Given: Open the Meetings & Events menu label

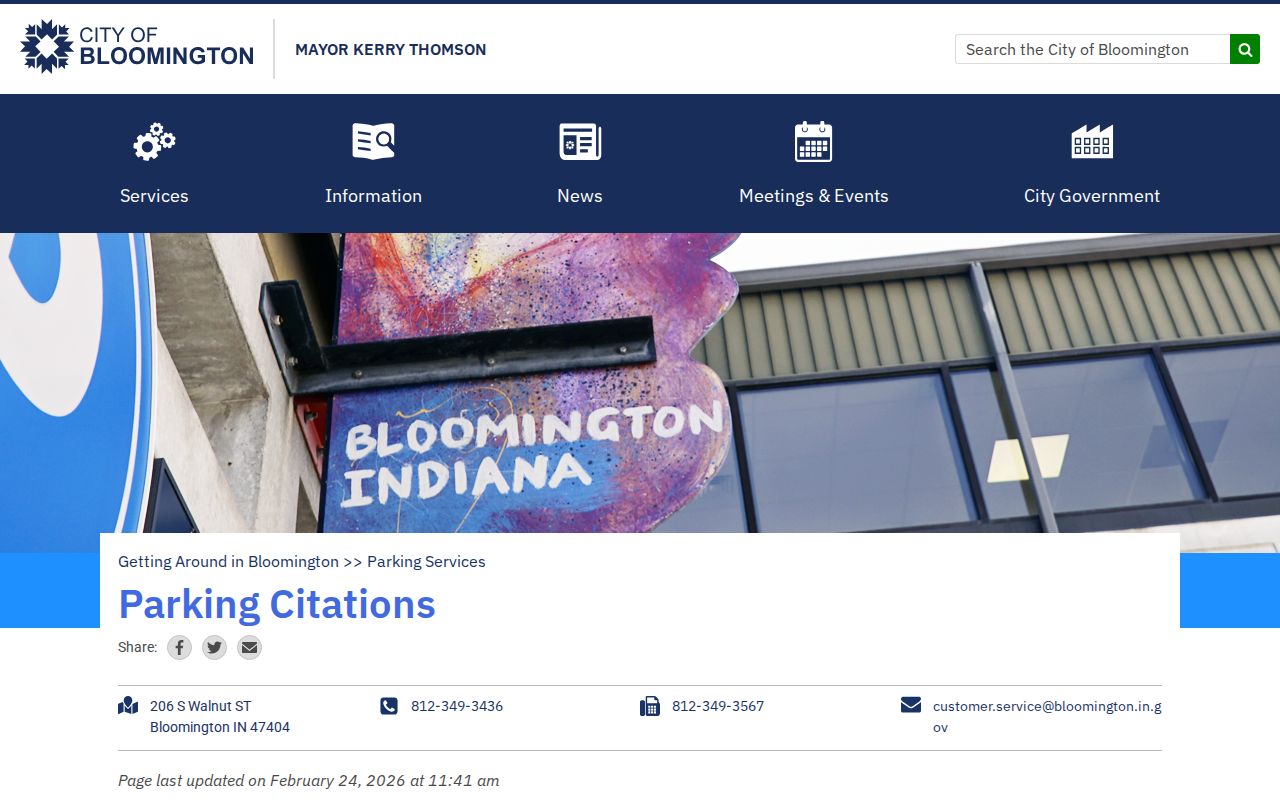Looking at the screenshot, I should tap(813, 196).
